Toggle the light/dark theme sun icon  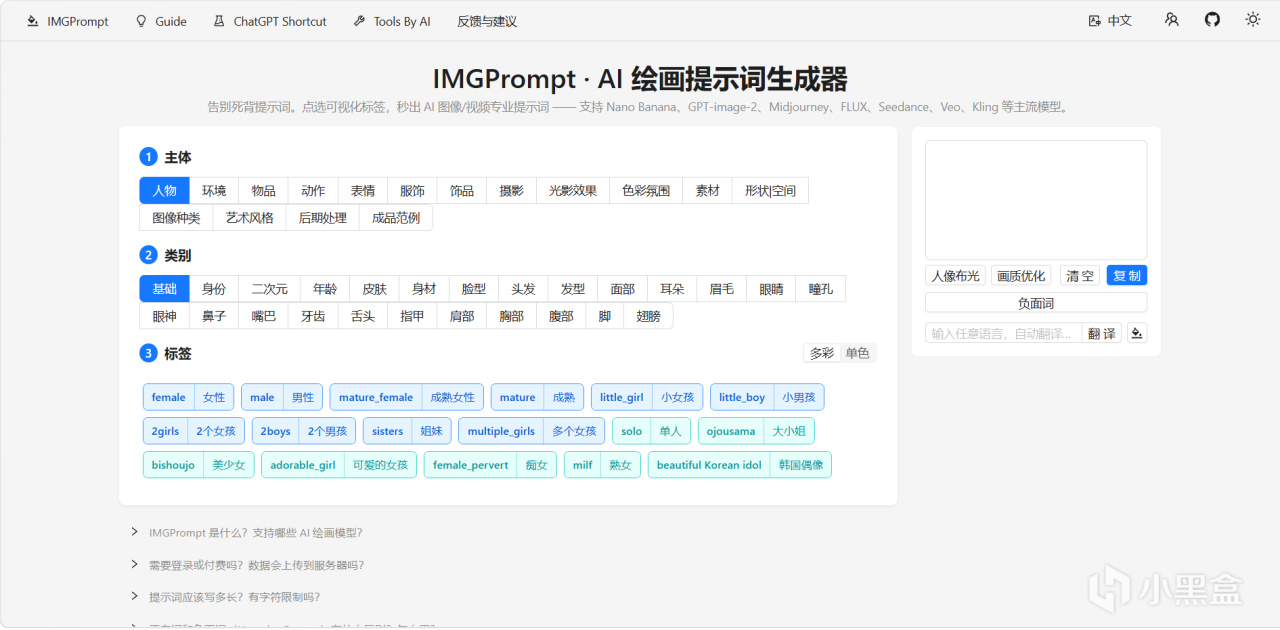click(1253, 20)
